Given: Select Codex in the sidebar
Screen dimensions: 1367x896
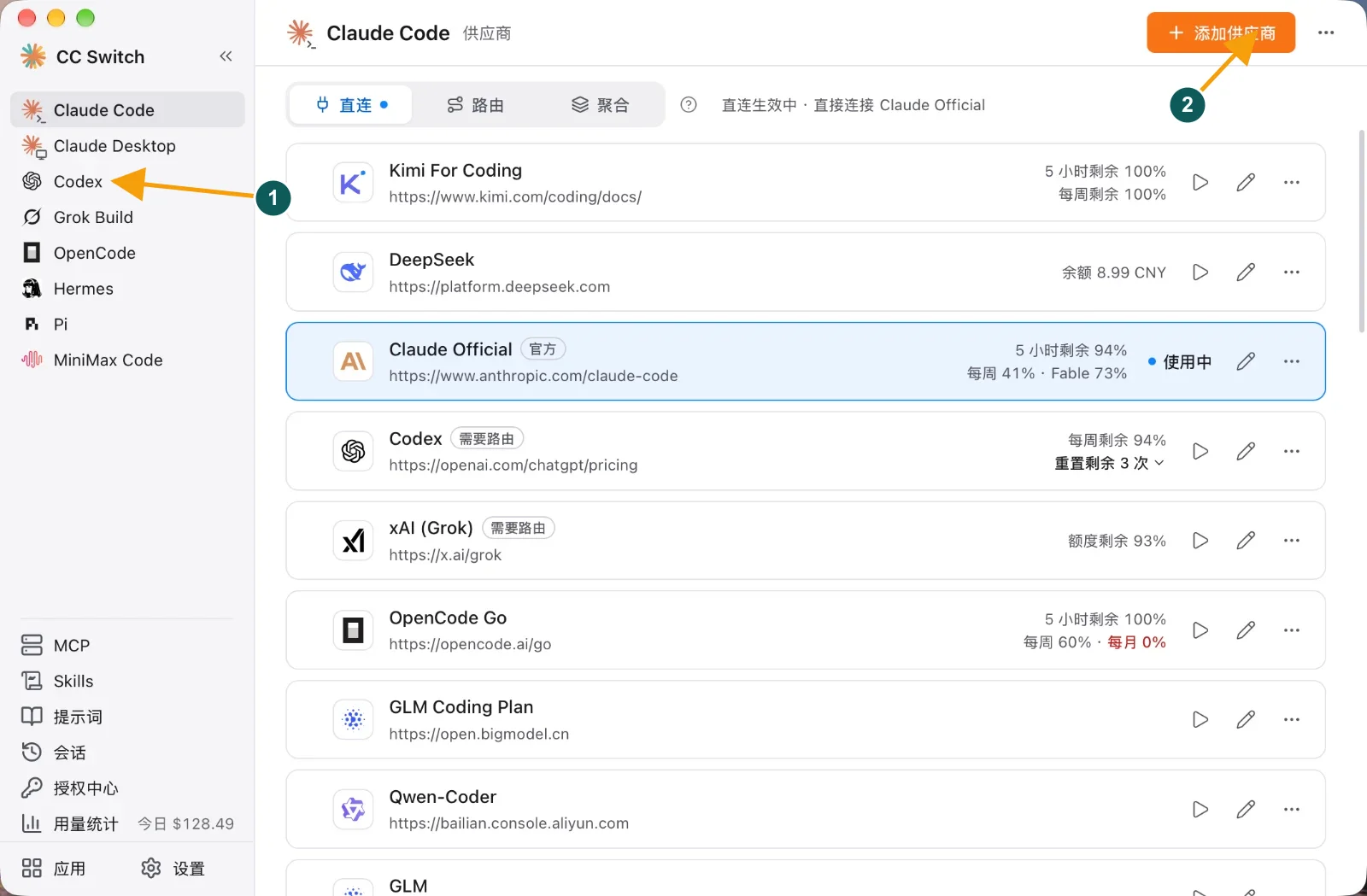Looking at the screenshot, I should click(127, 182).
